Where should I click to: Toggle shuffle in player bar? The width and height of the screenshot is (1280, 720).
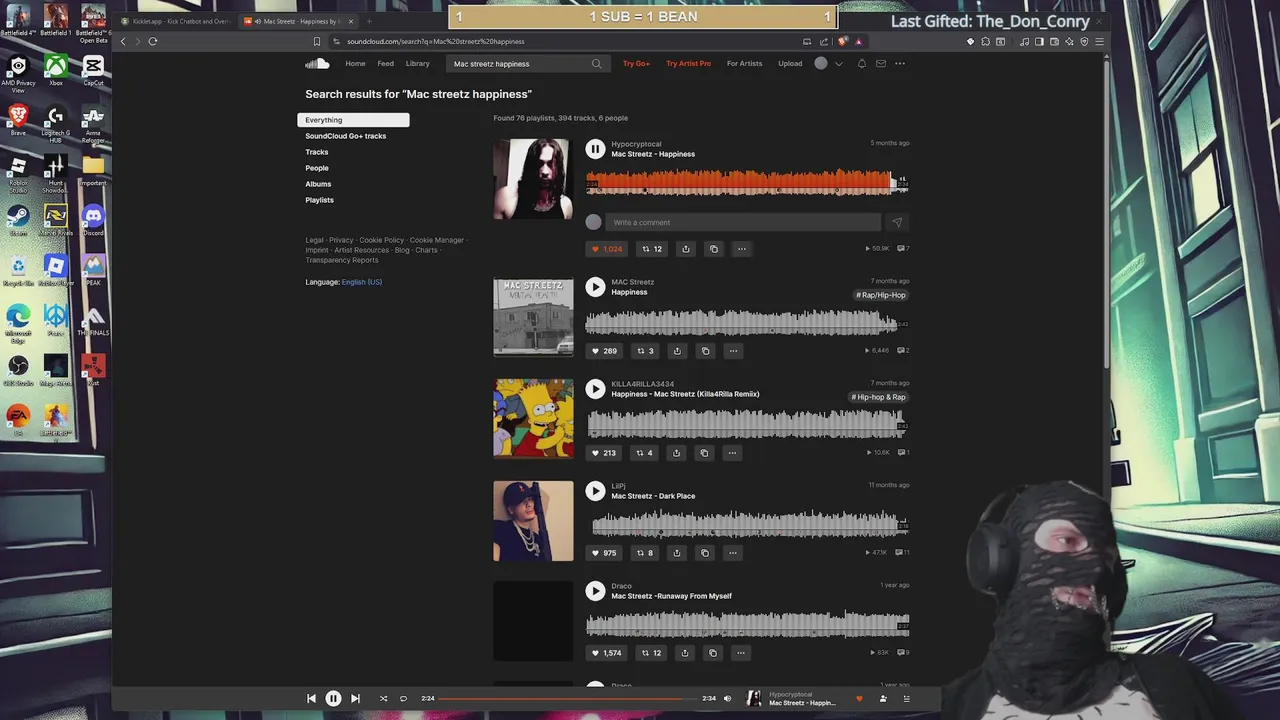[383, 699]
